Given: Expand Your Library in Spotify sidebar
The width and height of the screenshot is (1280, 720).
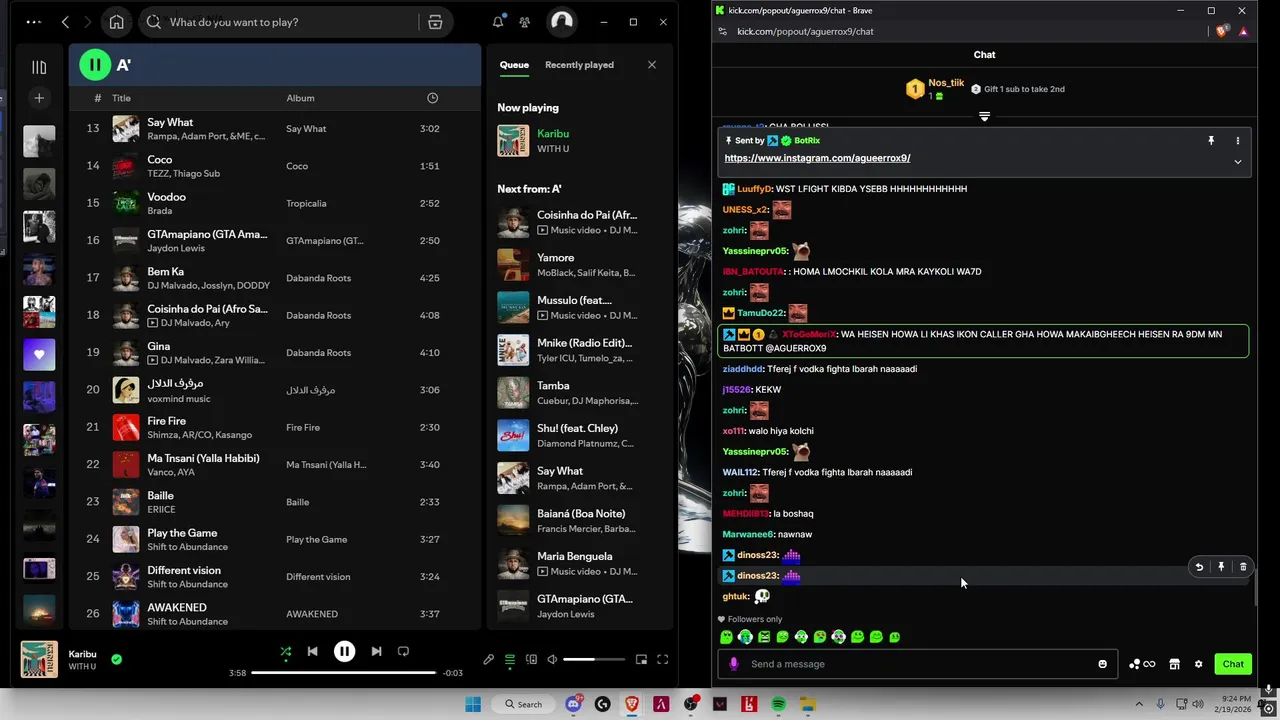Looking at the screenshot, I should (x=39, y=67).
